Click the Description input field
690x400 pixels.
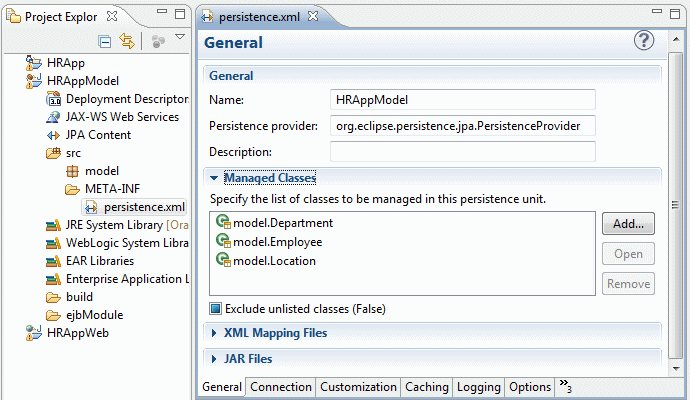(462, 152)
